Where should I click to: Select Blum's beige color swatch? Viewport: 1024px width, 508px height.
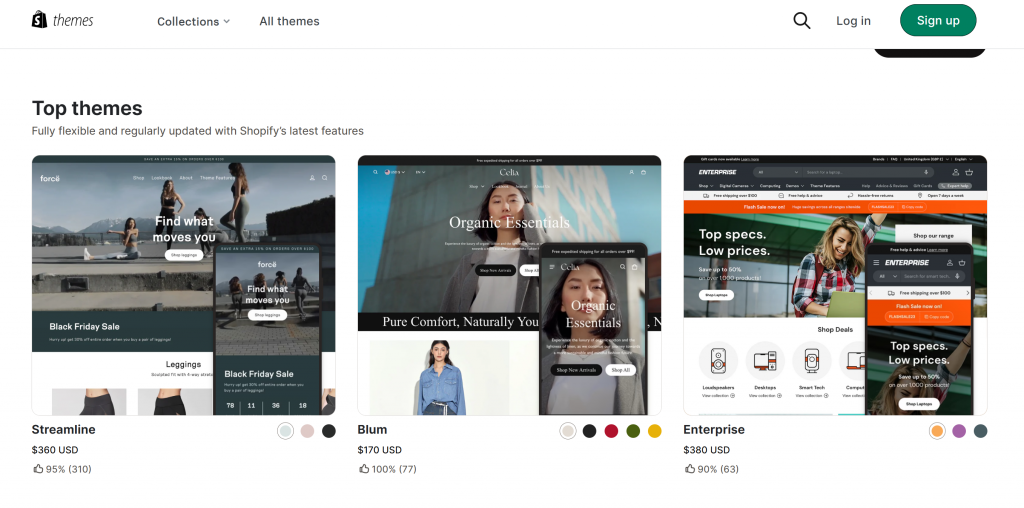coord(568,431)
